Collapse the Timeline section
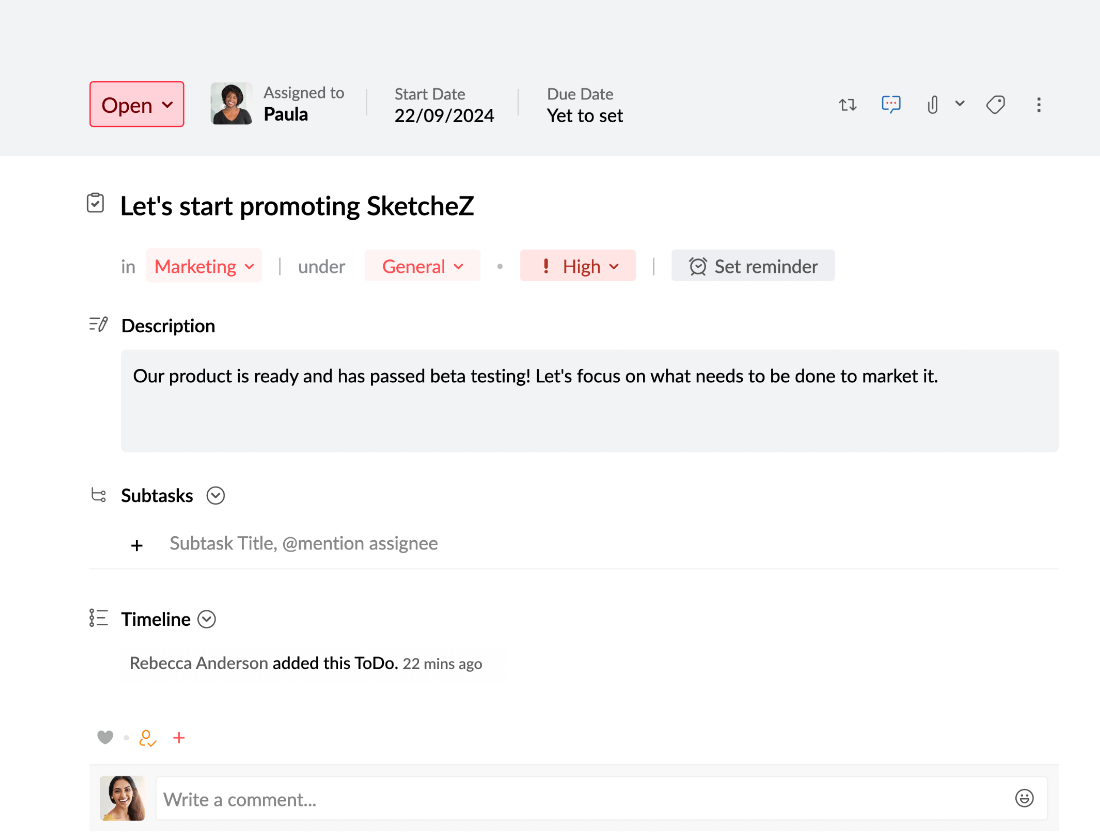Viewport: 1100px width, 840px height. (206, 620)
